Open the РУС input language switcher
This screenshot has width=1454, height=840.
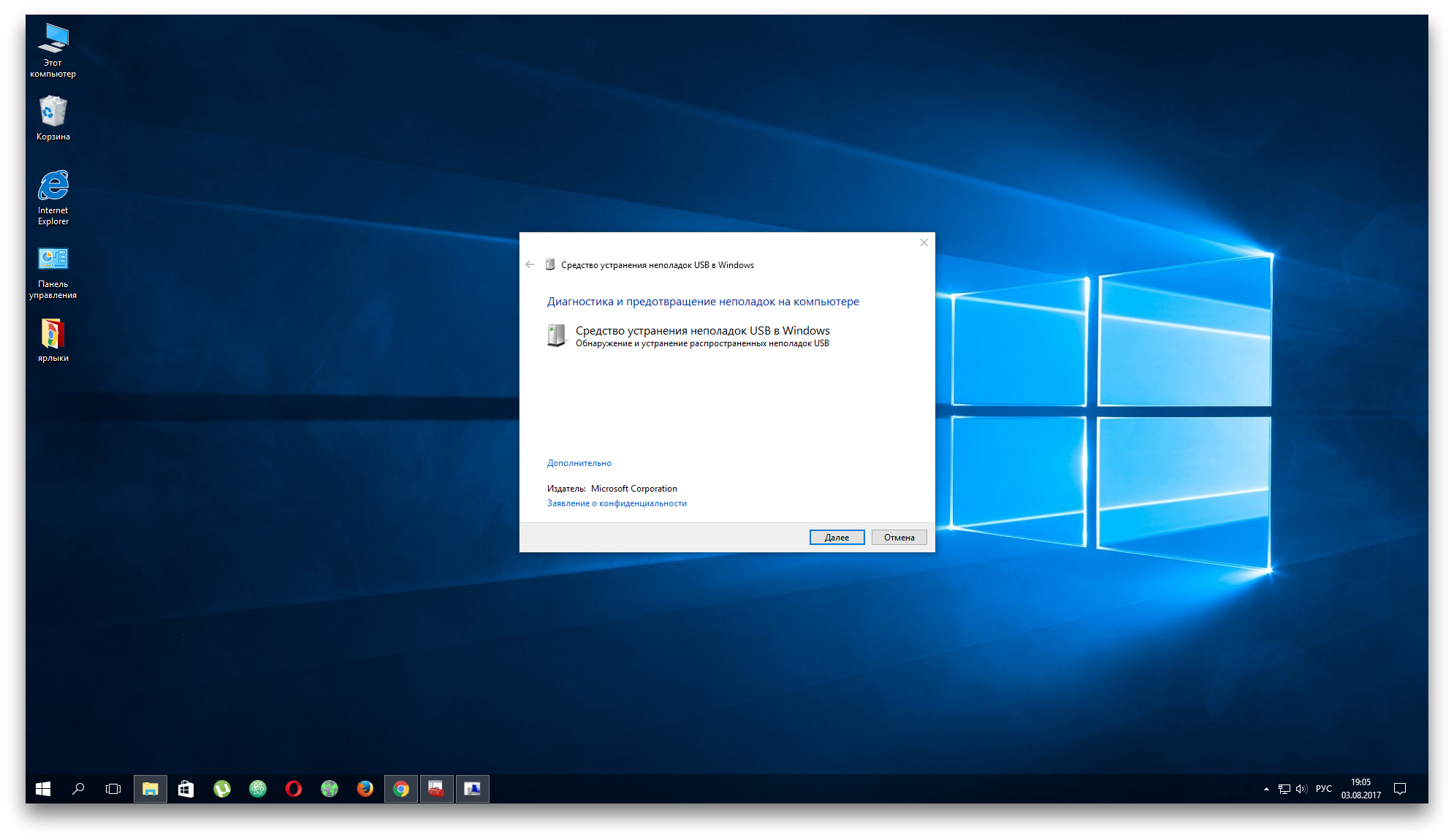point(1324,789)
